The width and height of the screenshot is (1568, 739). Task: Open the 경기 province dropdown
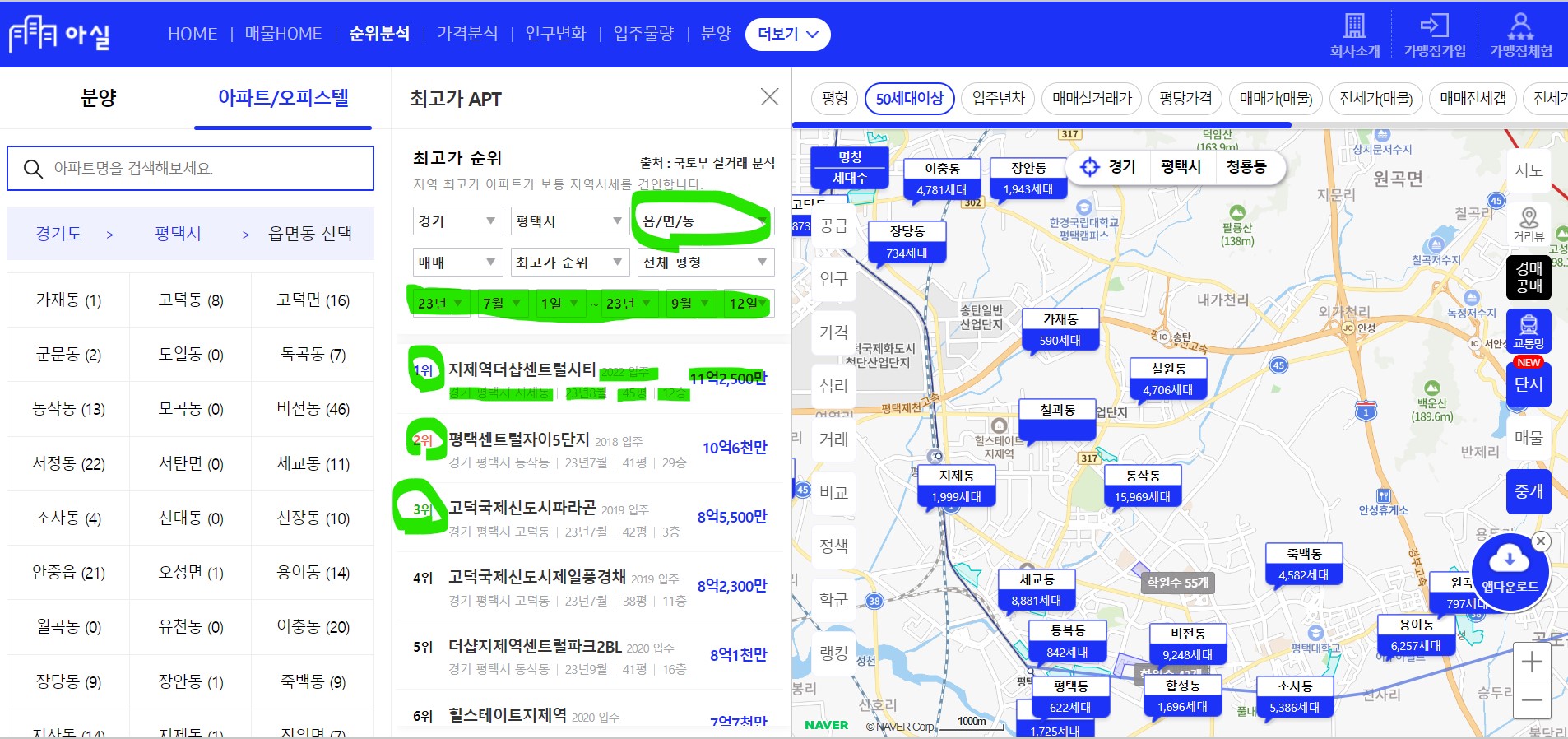point(457,221)
